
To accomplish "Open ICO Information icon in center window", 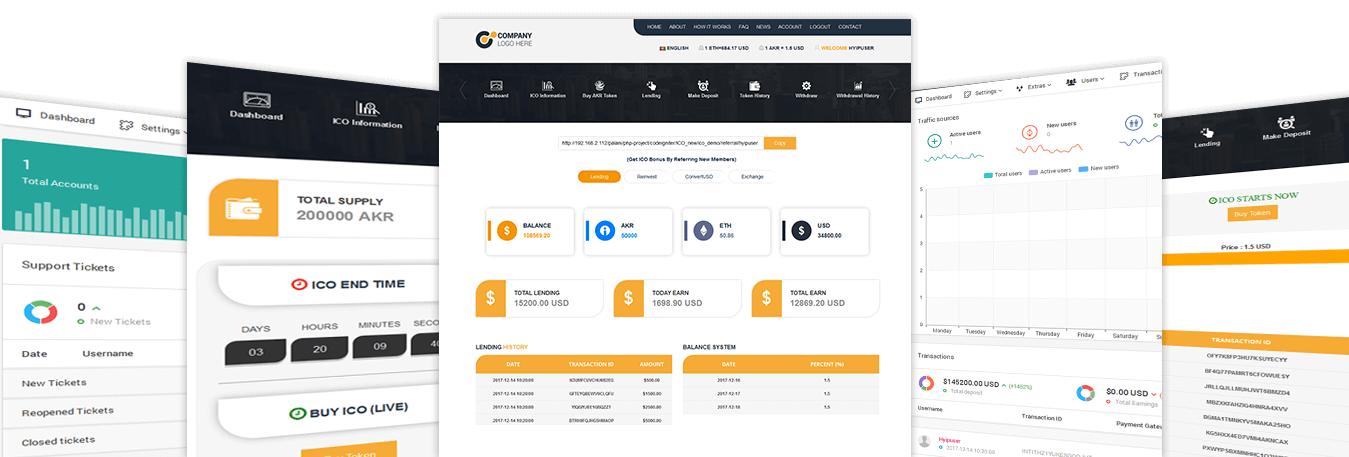I will click(548, 85).
